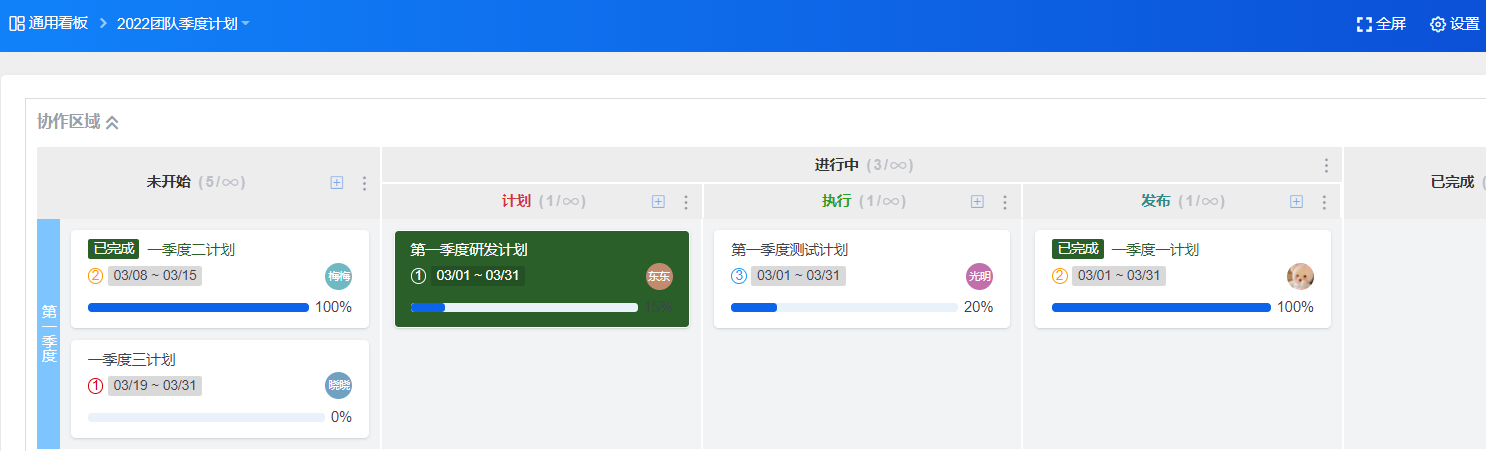
Task: Click the 东东 assignee avatar
Action: point(659,277)
